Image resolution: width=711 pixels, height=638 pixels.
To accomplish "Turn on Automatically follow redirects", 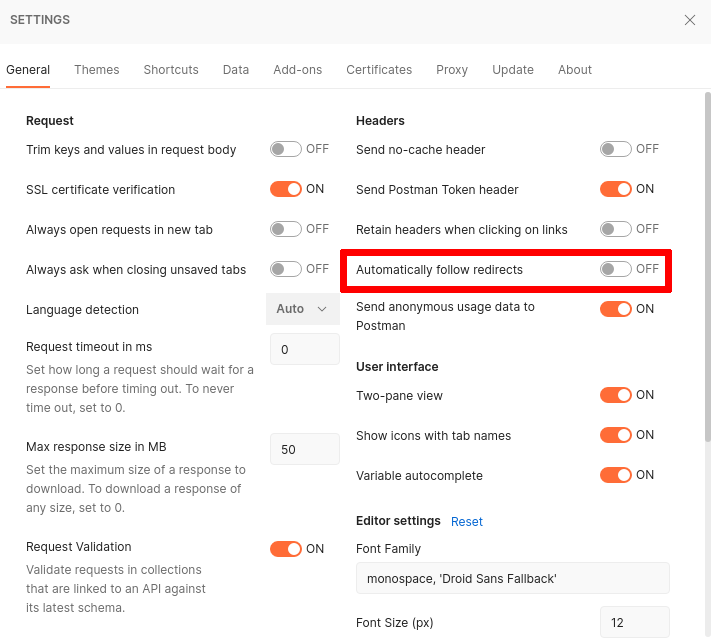I will tap(616, 269).
